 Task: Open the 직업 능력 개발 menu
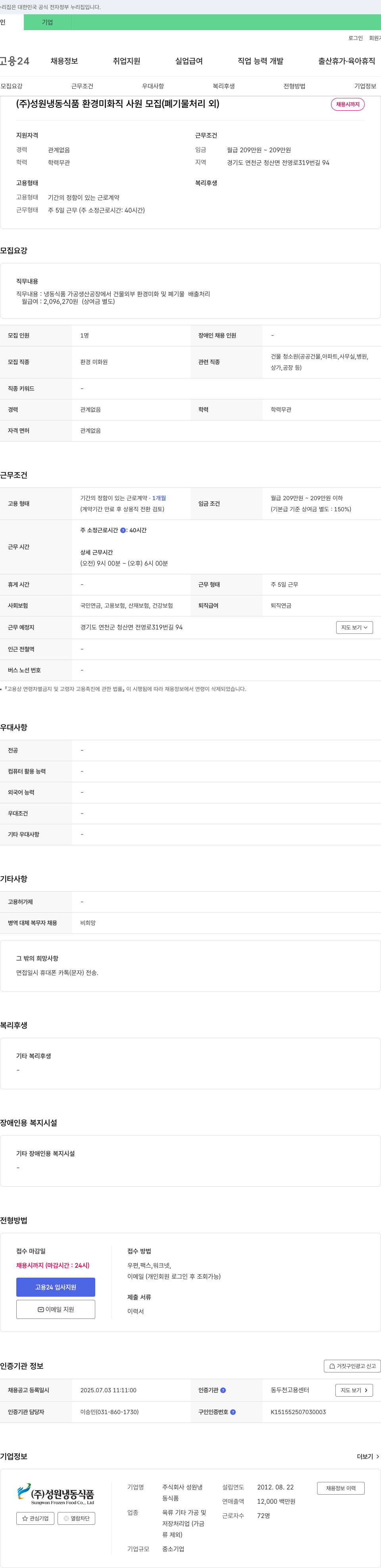pyautogui.click(x=260, y=61)
